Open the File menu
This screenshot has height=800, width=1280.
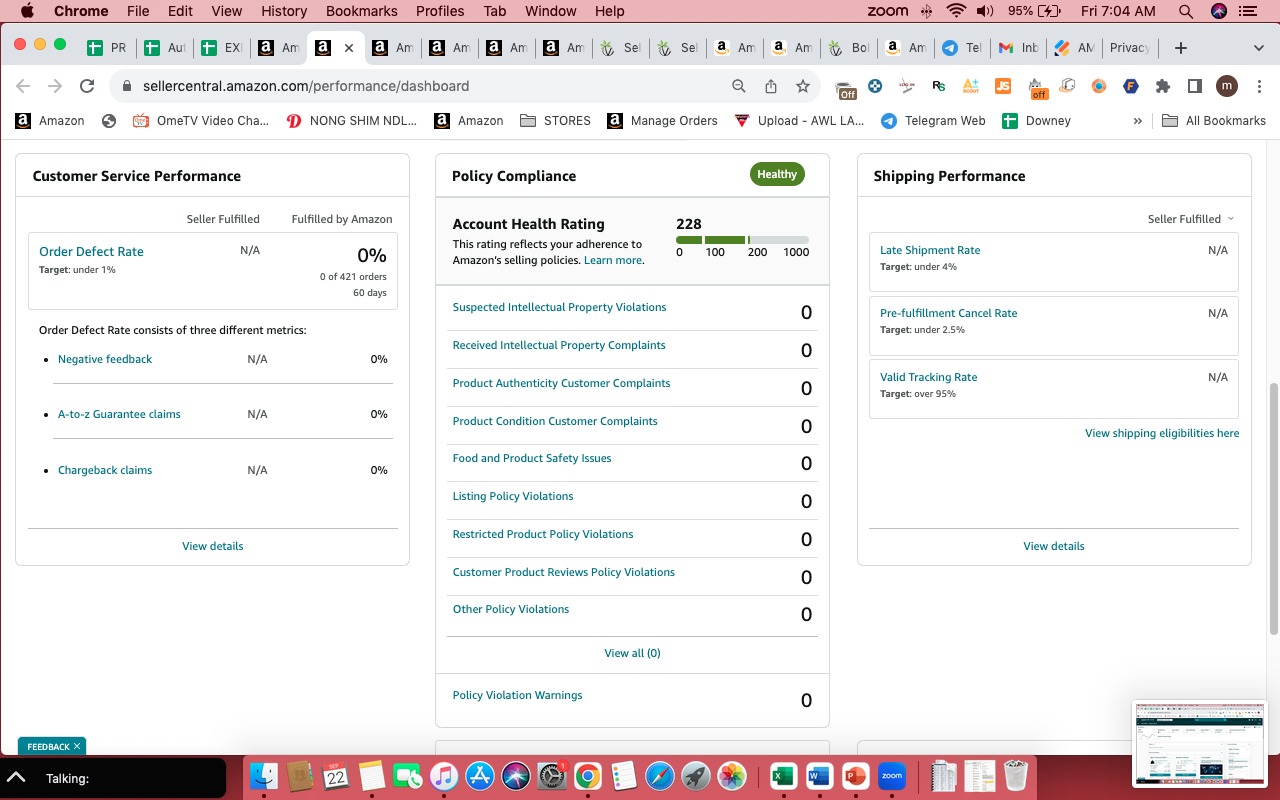(138, 11)
